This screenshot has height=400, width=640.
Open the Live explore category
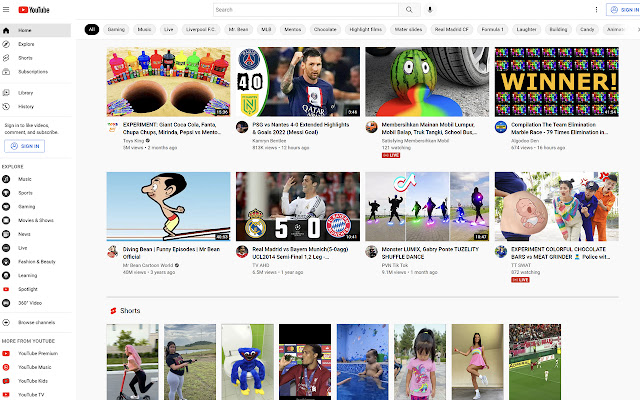36,248
